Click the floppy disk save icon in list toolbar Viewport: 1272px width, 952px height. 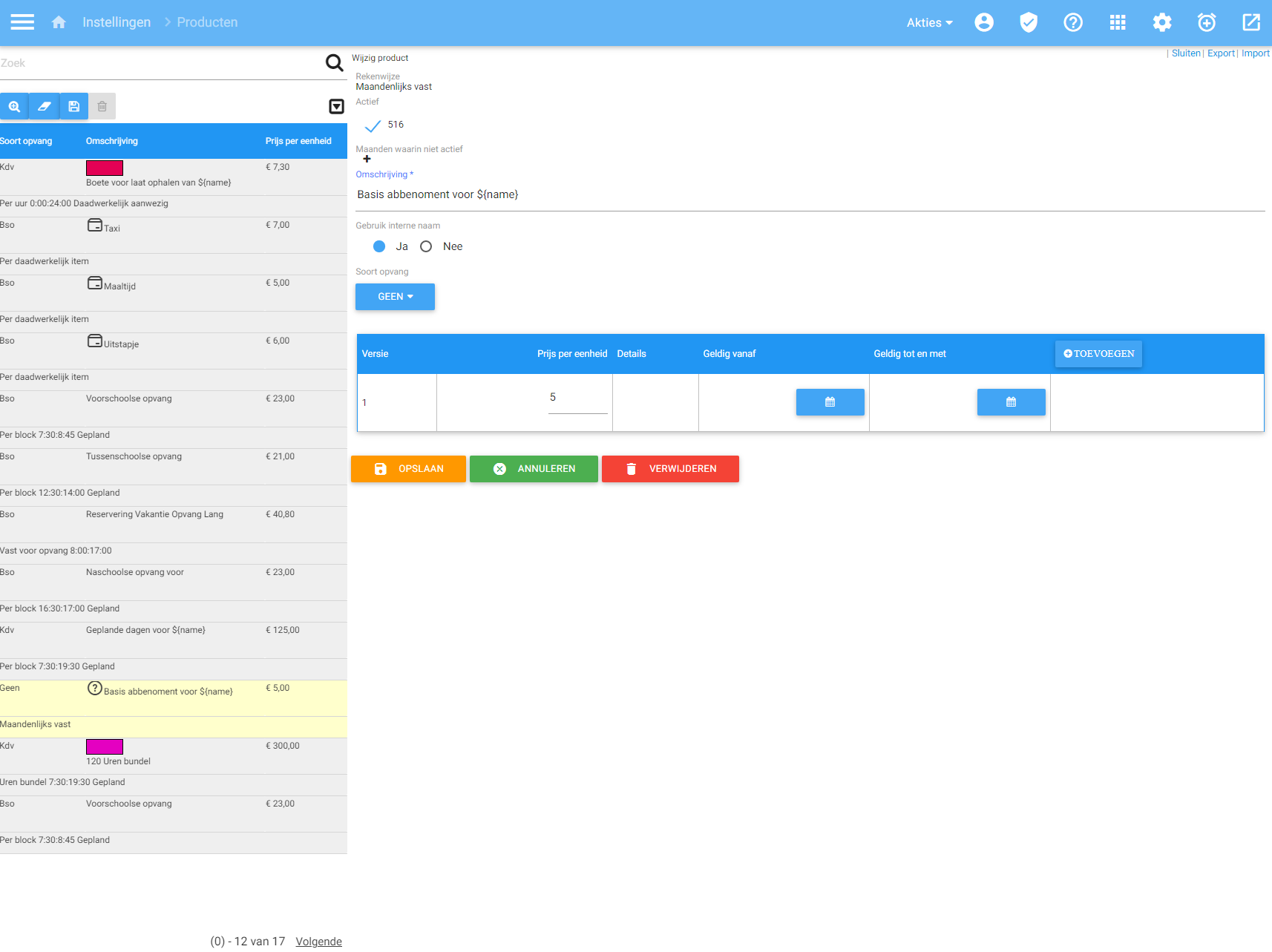pos(73,106)
